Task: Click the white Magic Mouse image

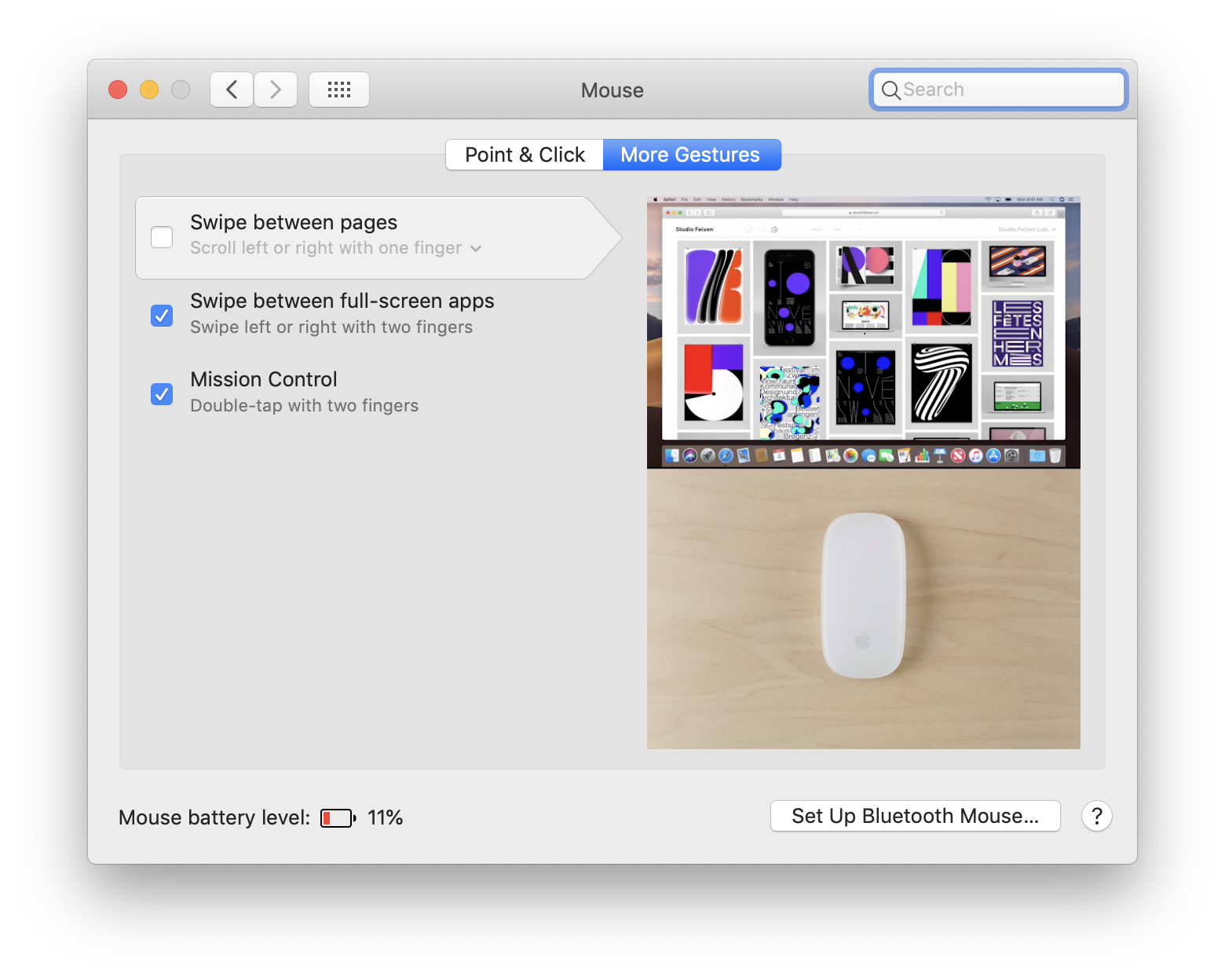Action: (863, 595)
